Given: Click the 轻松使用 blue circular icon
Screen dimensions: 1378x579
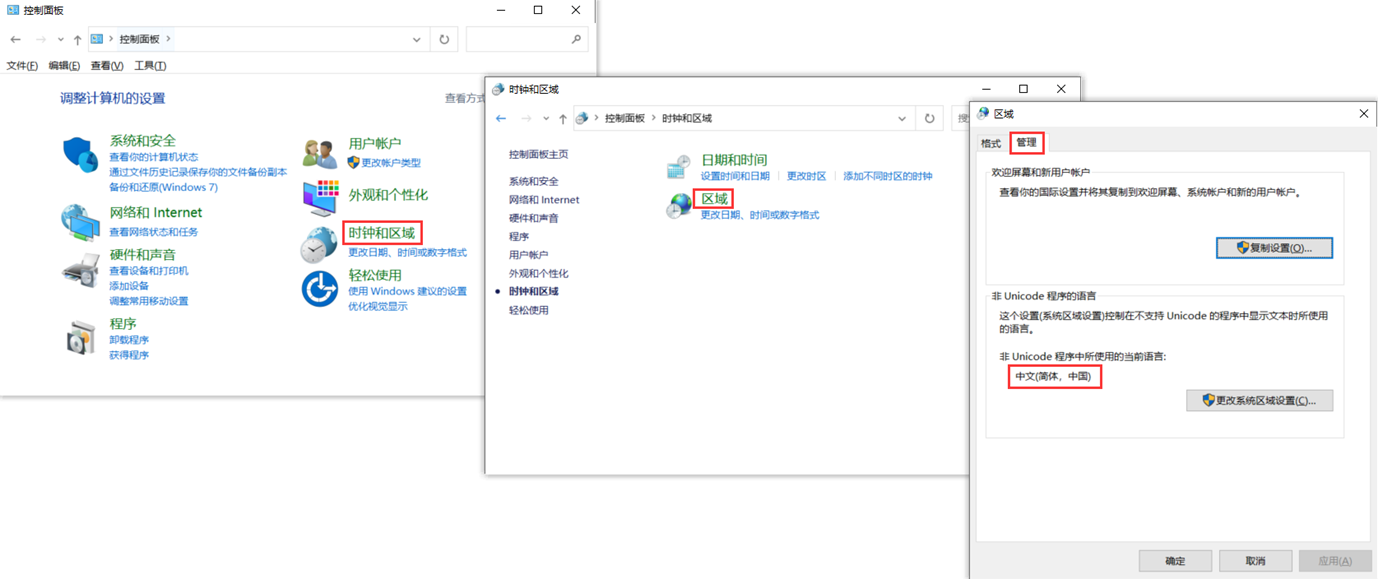Looking at the screenshot, I should (320, 289).
